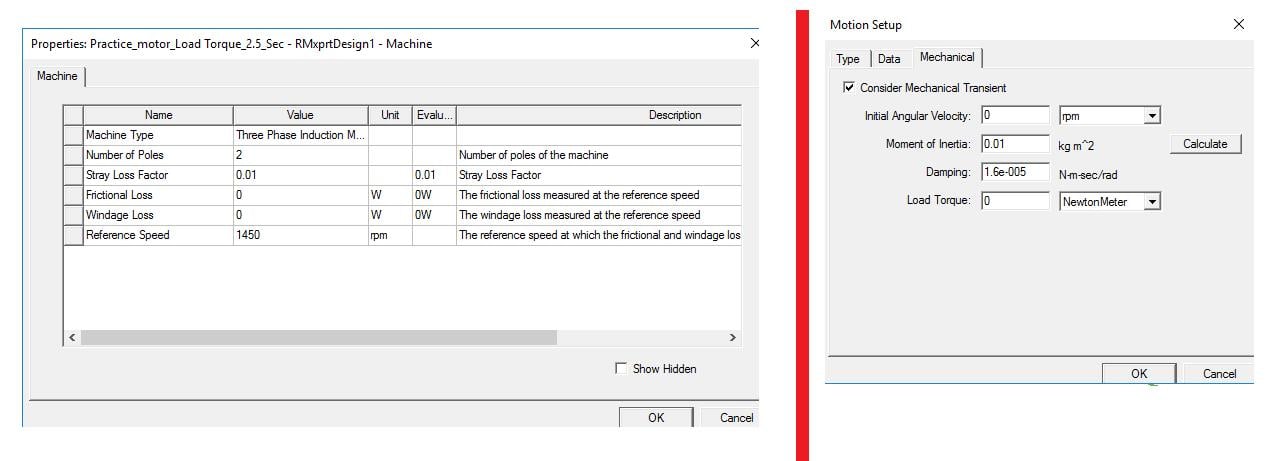The height and width of the screenshot is (461, 1283).
Task: Click the Stray Loss Factor description text
Action: click(x=500, y=175)
